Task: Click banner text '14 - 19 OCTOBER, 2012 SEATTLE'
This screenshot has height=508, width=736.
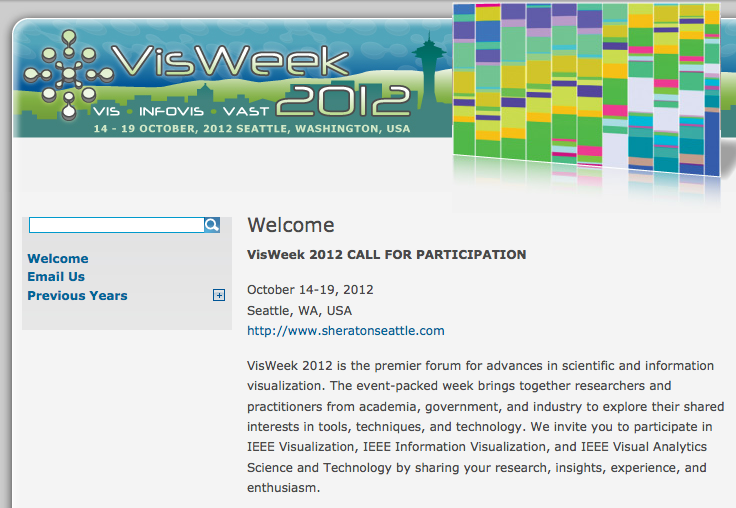Action: click(x=192, y=129)
